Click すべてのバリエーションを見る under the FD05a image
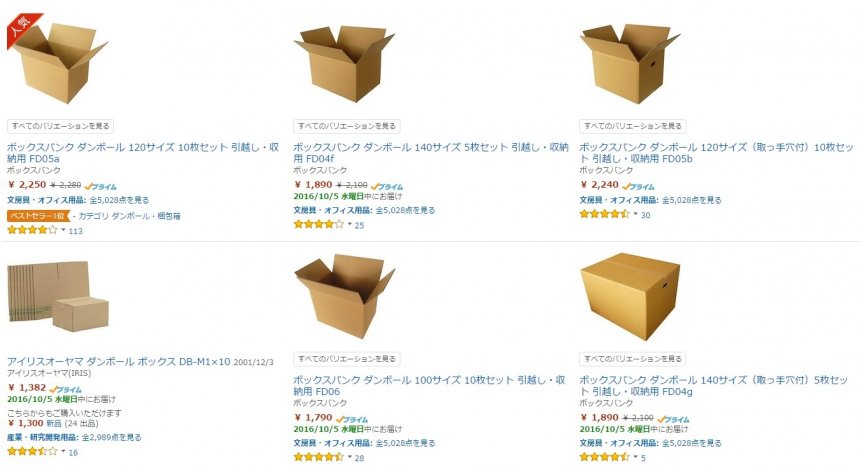The image size is (860, 465). coord(60,126)
